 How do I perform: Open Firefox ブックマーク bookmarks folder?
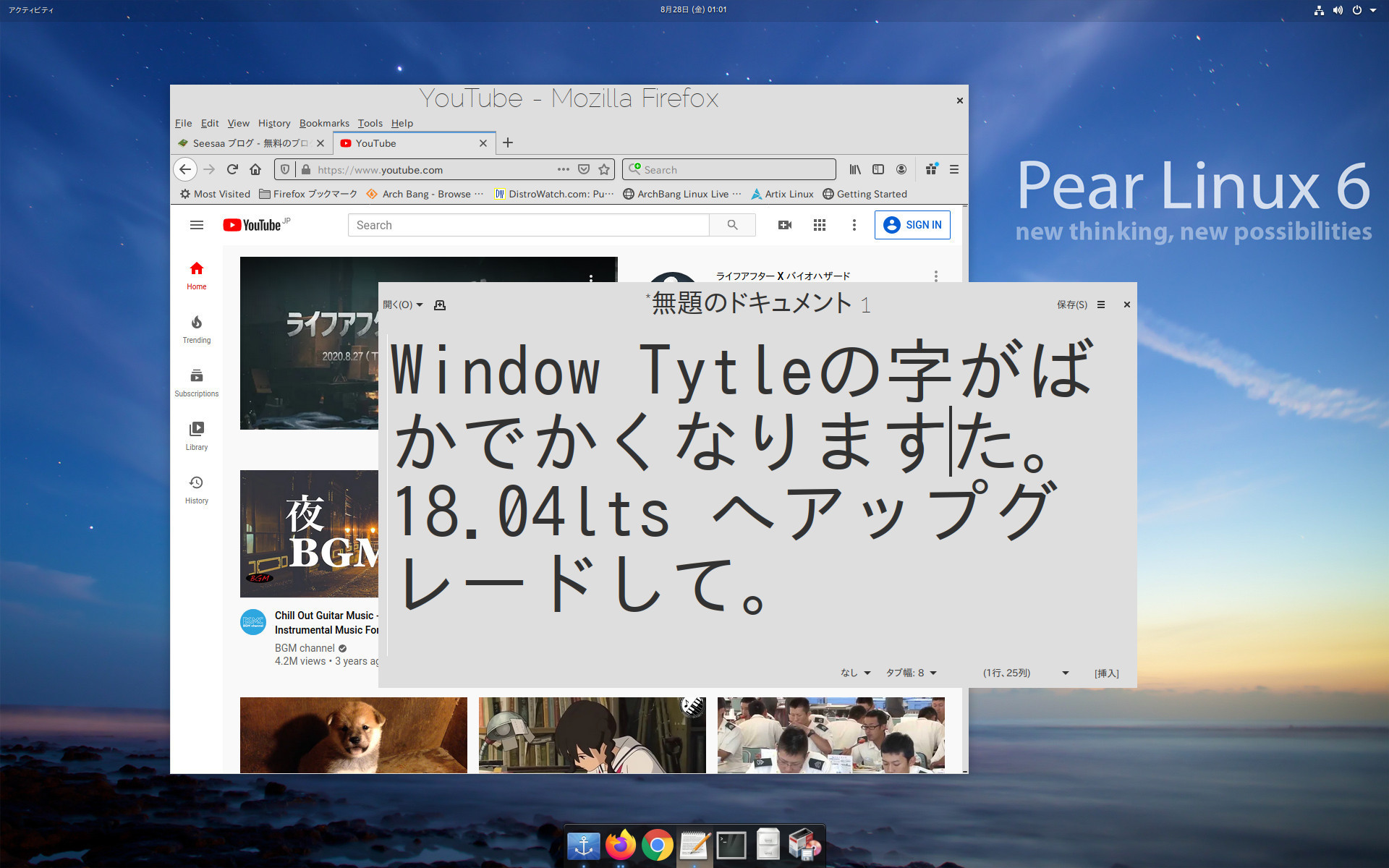pyautogui.click(x=308, y=194)
